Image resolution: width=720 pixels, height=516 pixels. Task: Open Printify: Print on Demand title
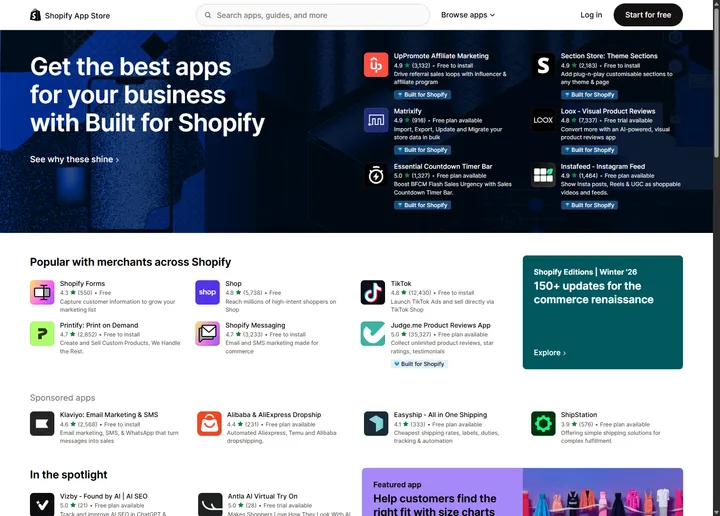[x=99, y=325]
